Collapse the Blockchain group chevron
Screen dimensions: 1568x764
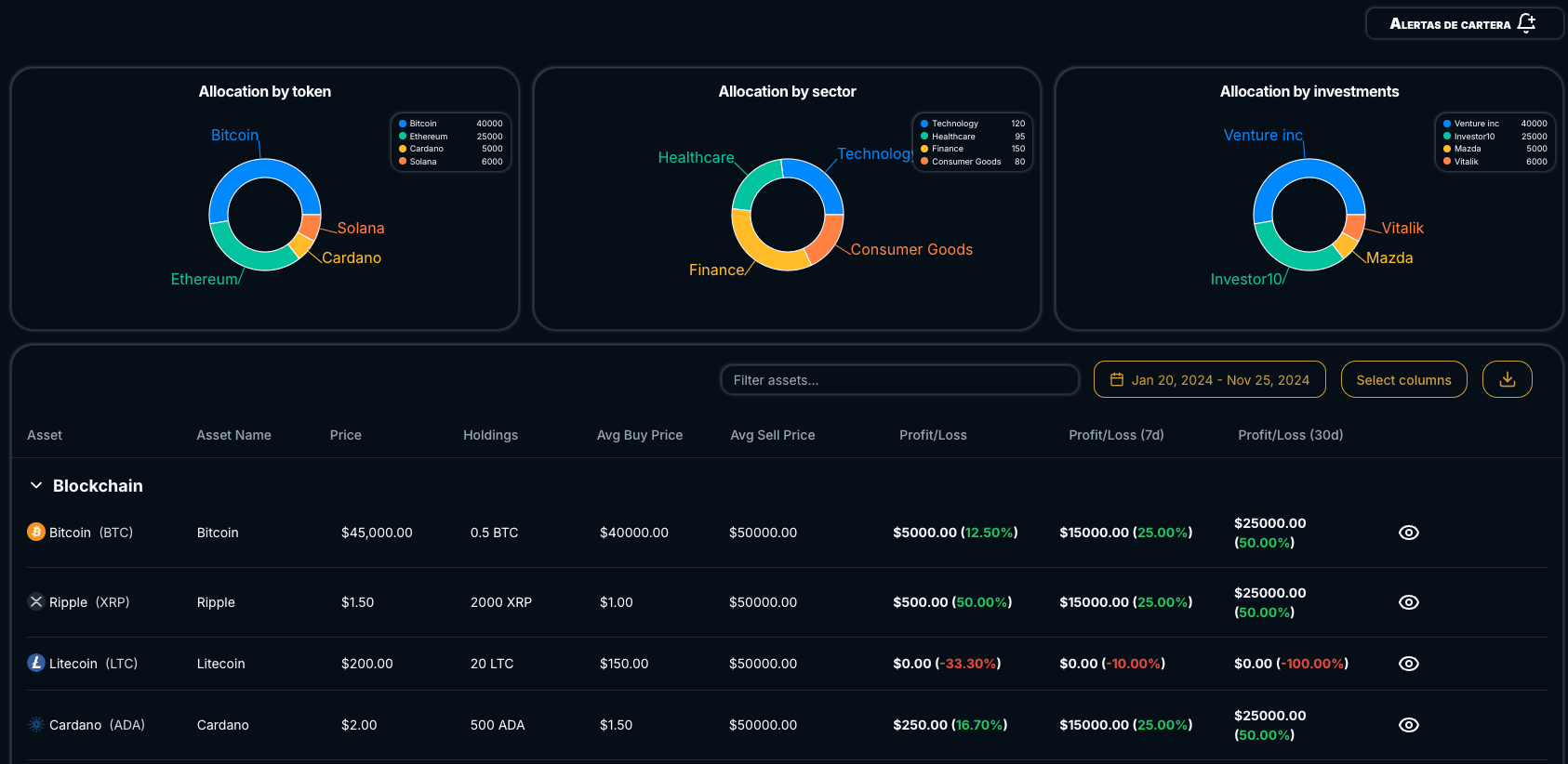(36, 485)
